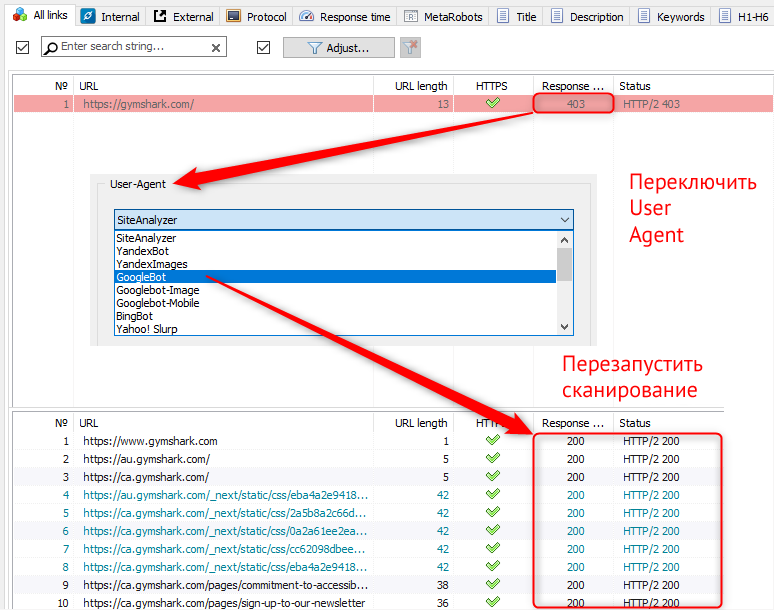Open the All links tab
The height and width of the screenshot is (610, 774).
pos(41,15)
